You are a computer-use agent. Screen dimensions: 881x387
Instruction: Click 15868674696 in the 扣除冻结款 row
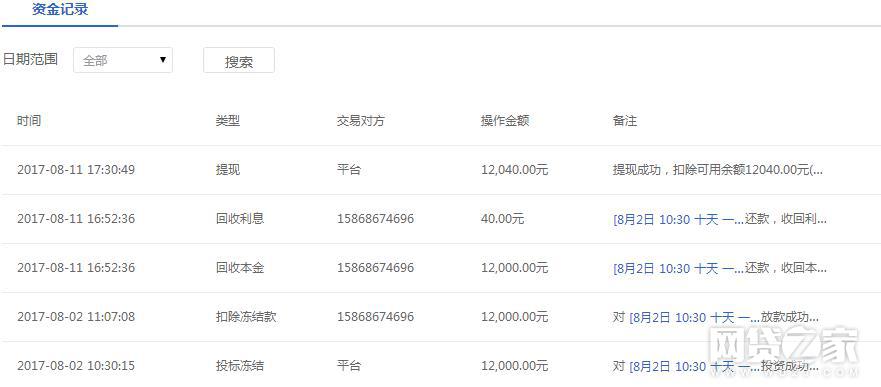point(375,317)
